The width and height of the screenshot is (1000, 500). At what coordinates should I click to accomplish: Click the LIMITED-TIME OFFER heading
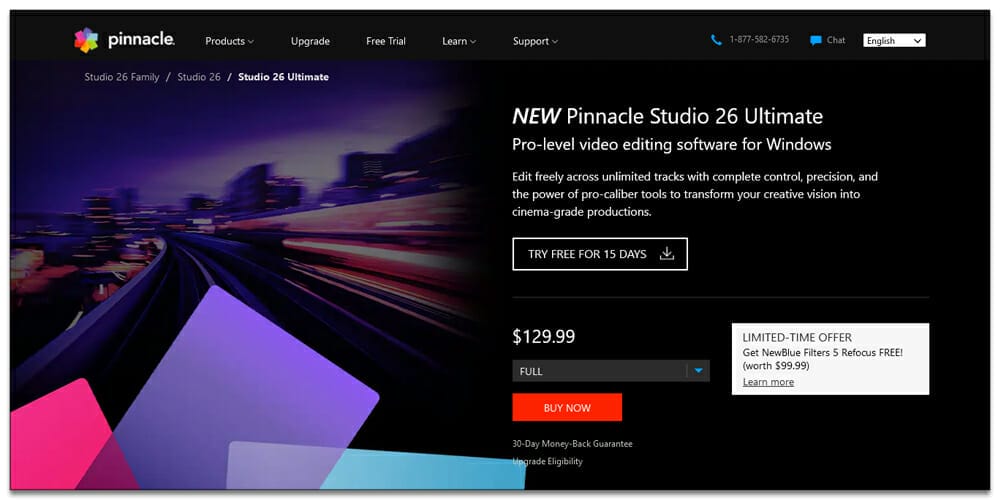pyautogui.click(x=797, y=337)
